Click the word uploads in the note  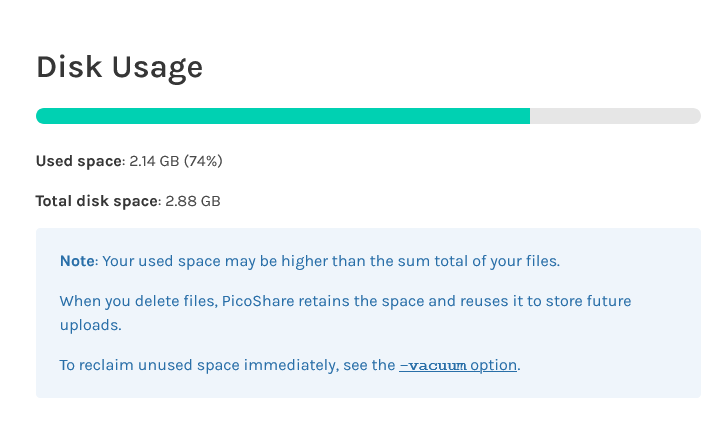[90, 325]
